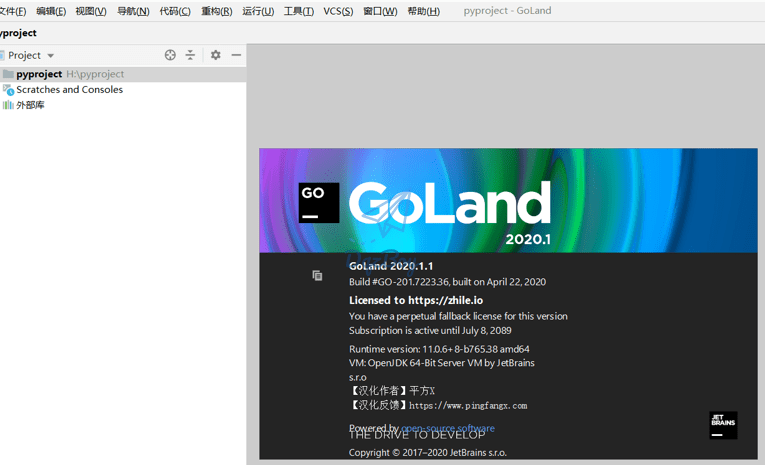Follow the open-source software link
The width and height of the screenshot is (765, 465).
pyautogui.click(x=447, y=428)
